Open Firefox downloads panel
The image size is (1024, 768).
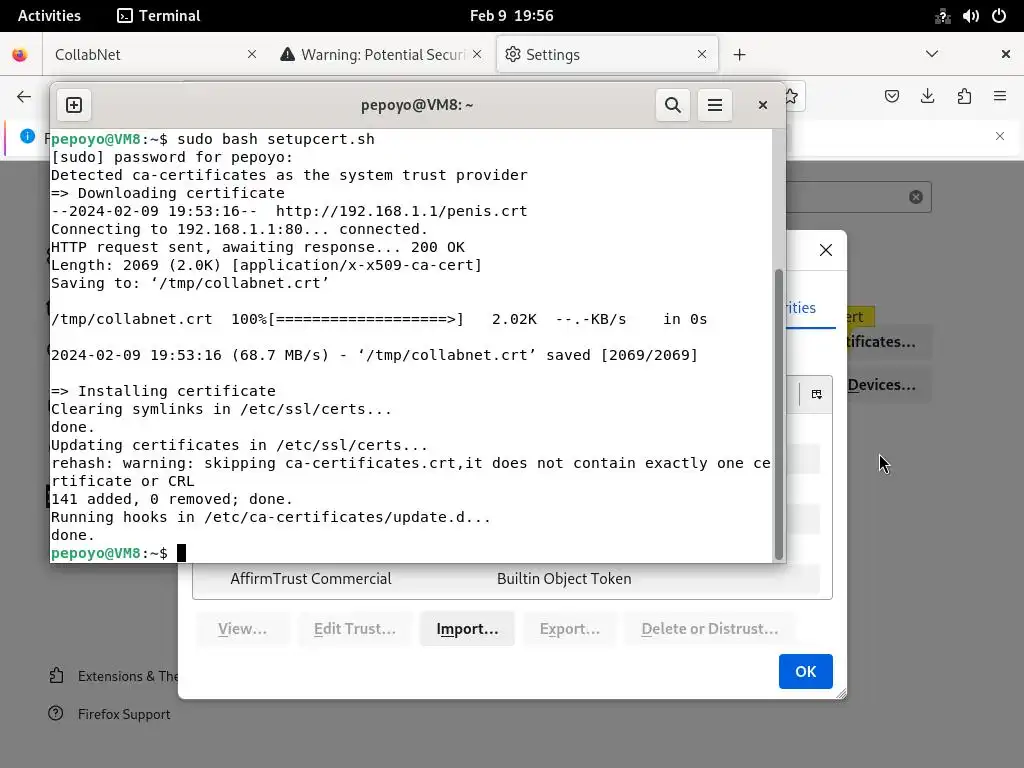click(x=927, y=97)
